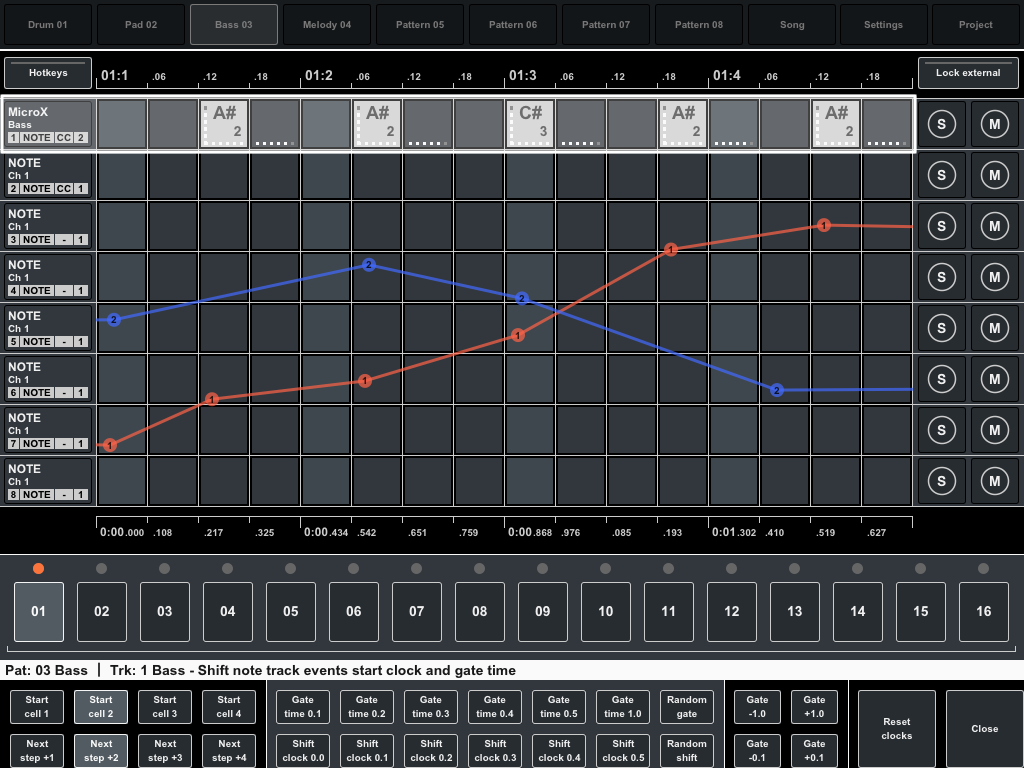The width and height of the screenshot is (1024, 768).
Task: Set Gate time 0.5 on events
Action: point(558,706)
